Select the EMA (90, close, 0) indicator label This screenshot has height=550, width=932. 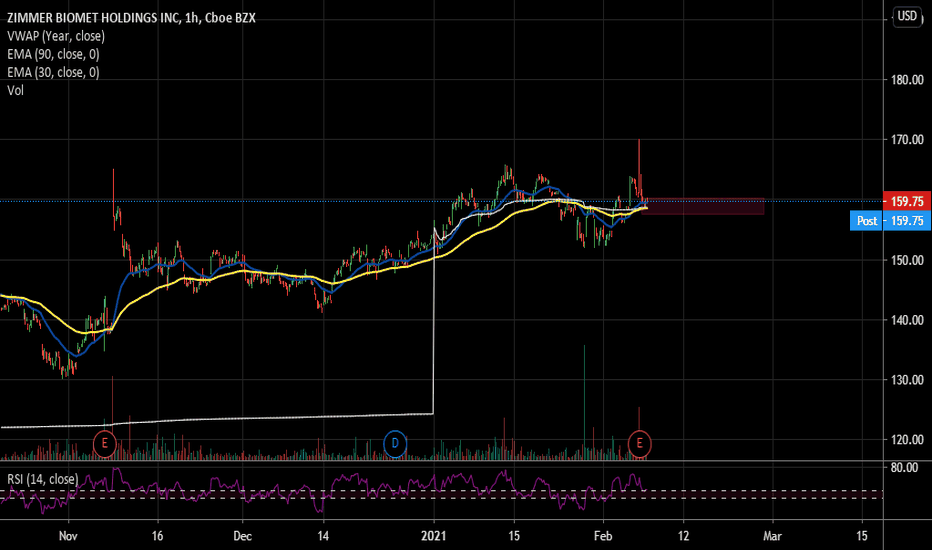(53, 54)
